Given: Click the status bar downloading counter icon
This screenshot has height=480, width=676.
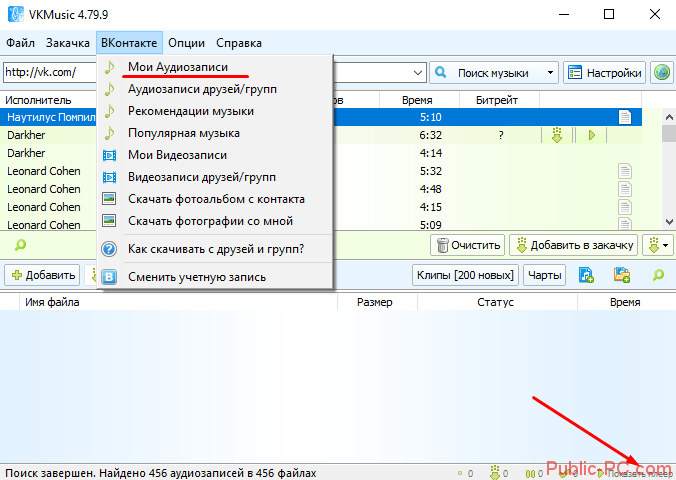Looking at the screenshot, I should (495, 473).
